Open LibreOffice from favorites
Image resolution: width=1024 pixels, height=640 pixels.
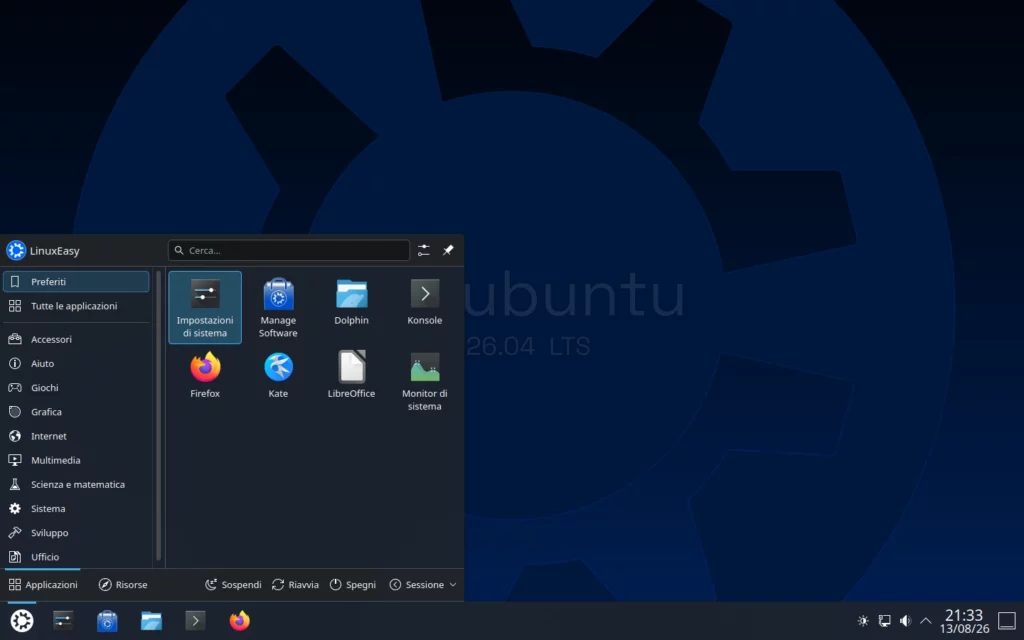click(351, 381)
